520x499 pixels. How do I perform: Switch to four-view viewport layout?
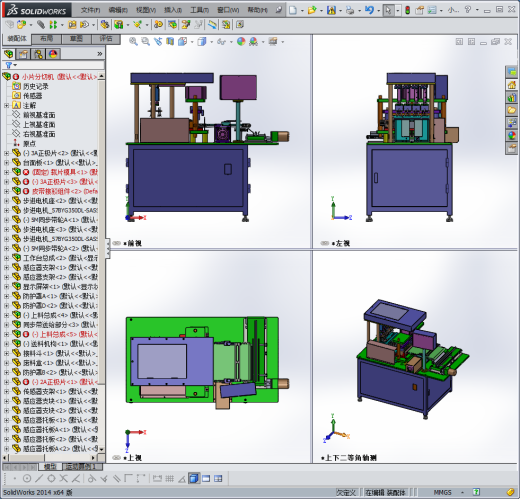218,479
